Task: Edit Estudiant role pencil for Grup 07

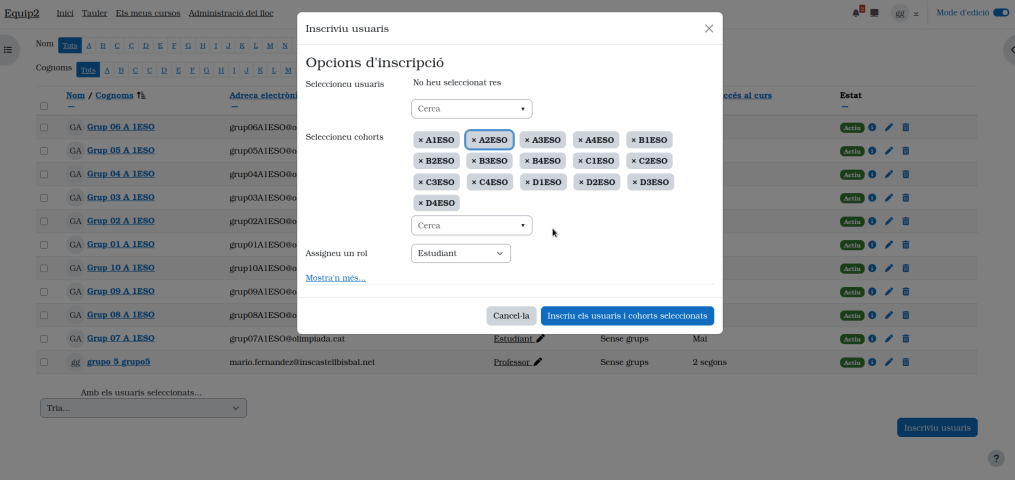Action: pyautogui.click(x=541, y=338)
